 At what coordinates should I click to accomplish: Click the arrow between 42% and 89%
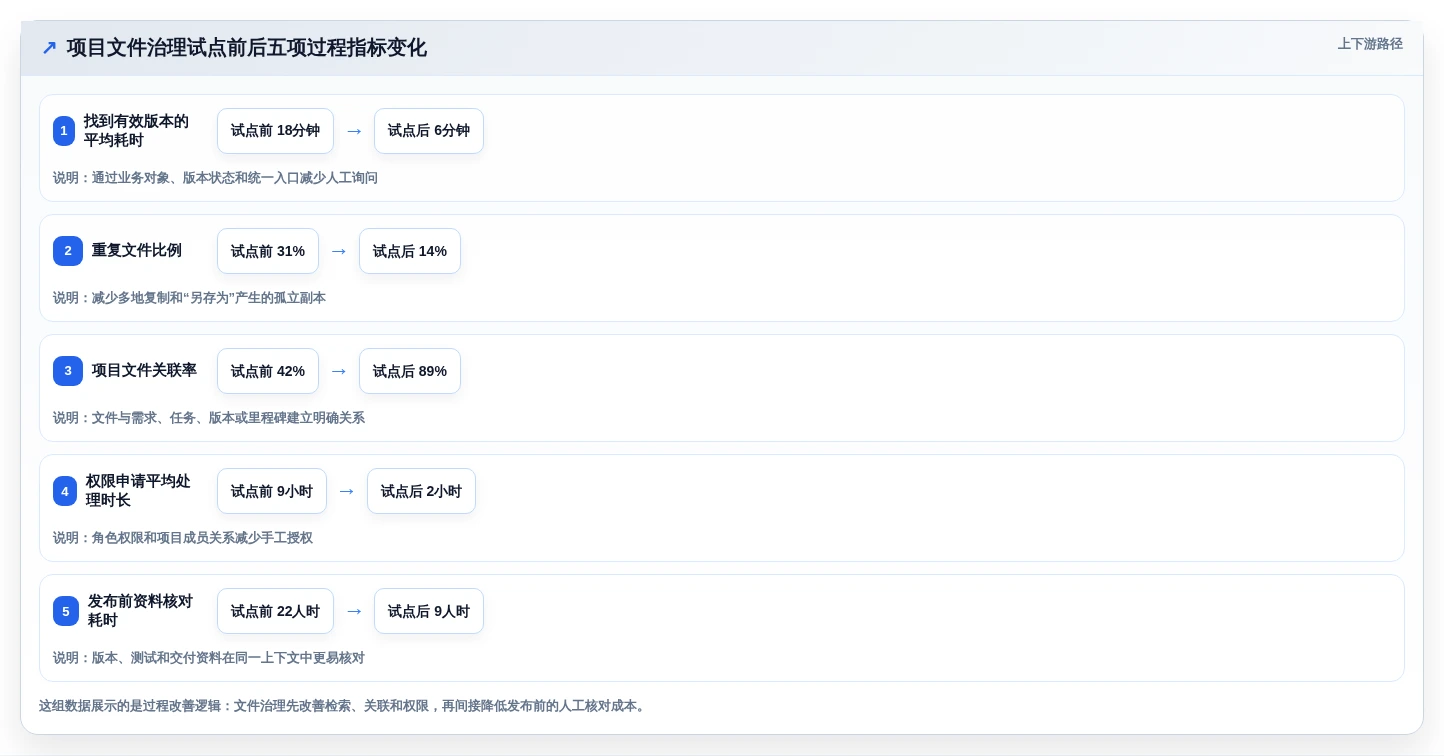tap(339, 371)
